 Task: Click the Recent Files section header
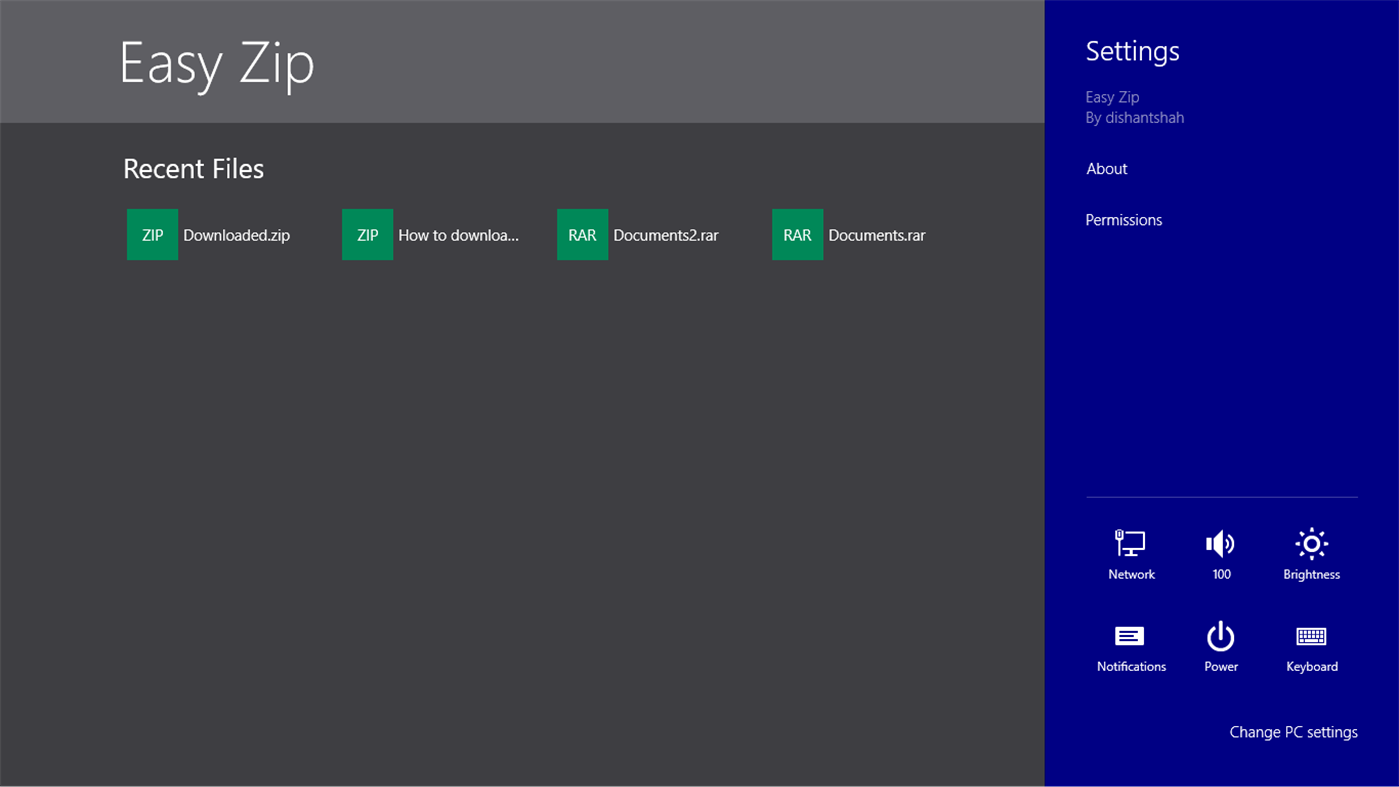[x=193, y=168]
